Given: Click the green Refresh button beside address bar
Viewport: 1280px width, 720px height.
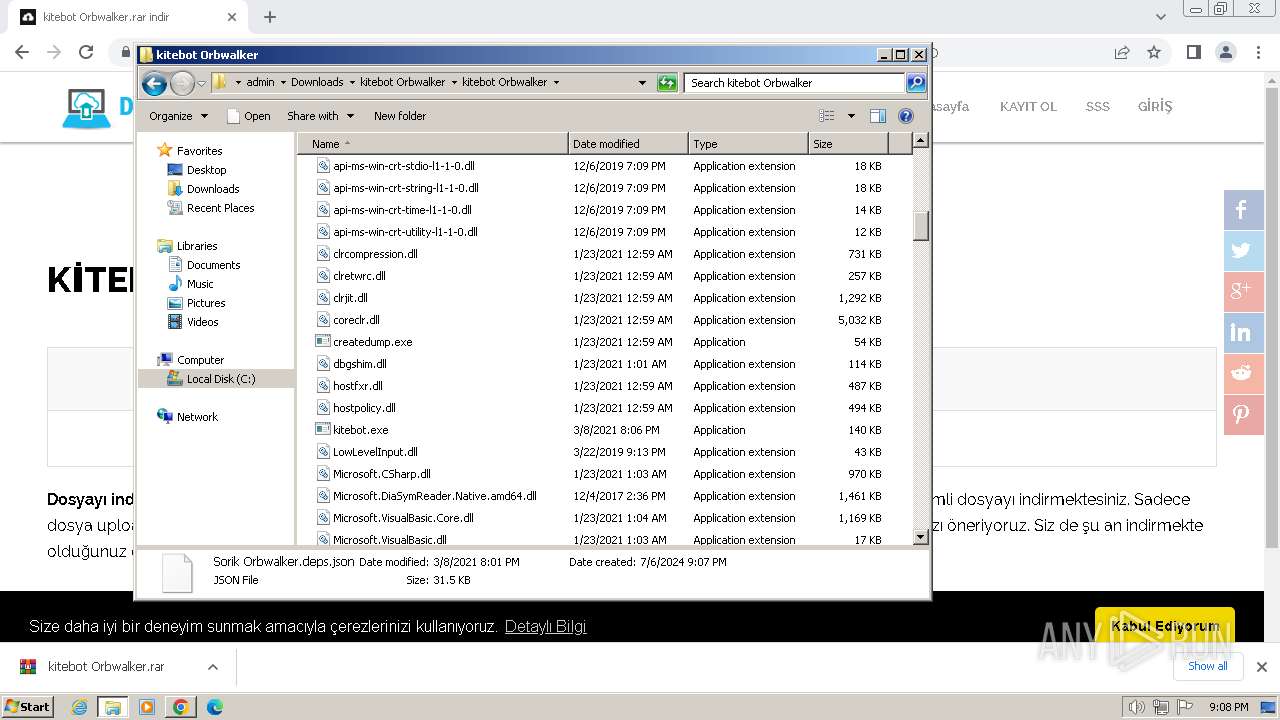Looking at the screenshot, I should pos(667,83).
